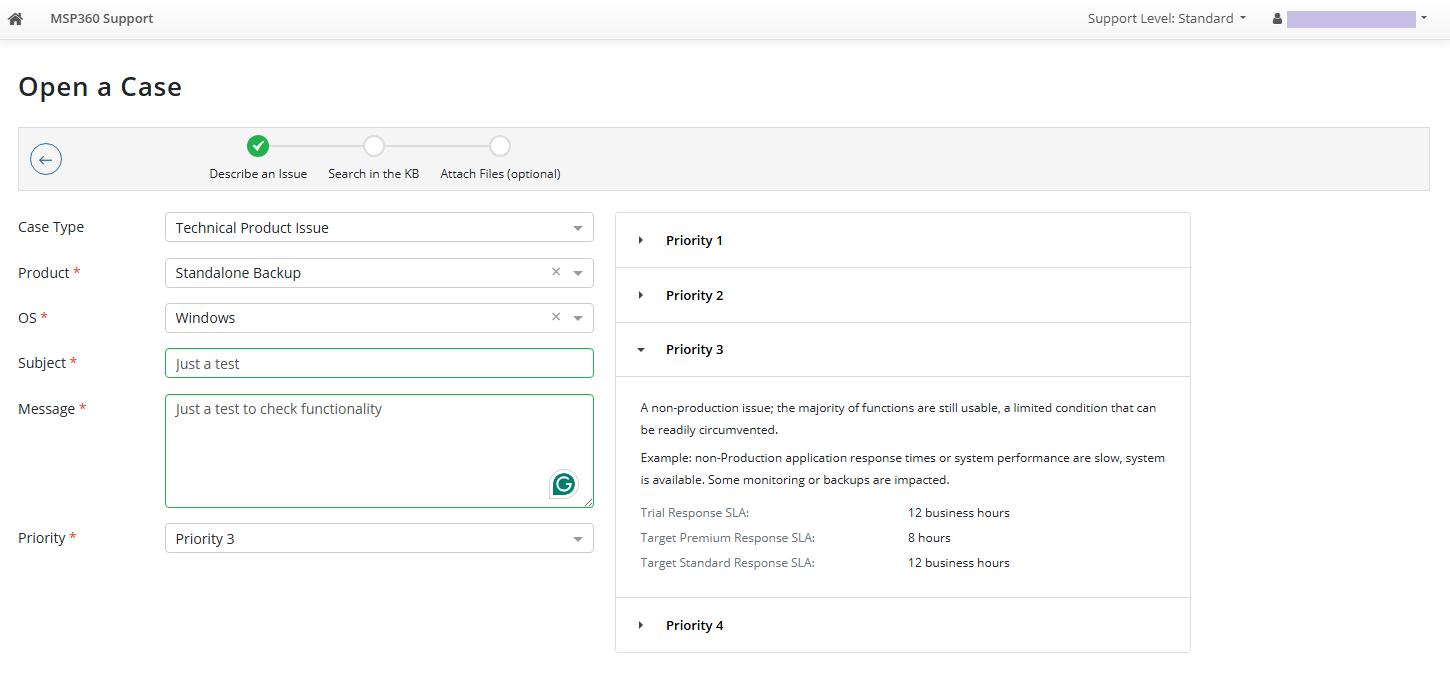Click the user profile icon
This screenshot has height=683, width=1450.
click(1277, 18)
